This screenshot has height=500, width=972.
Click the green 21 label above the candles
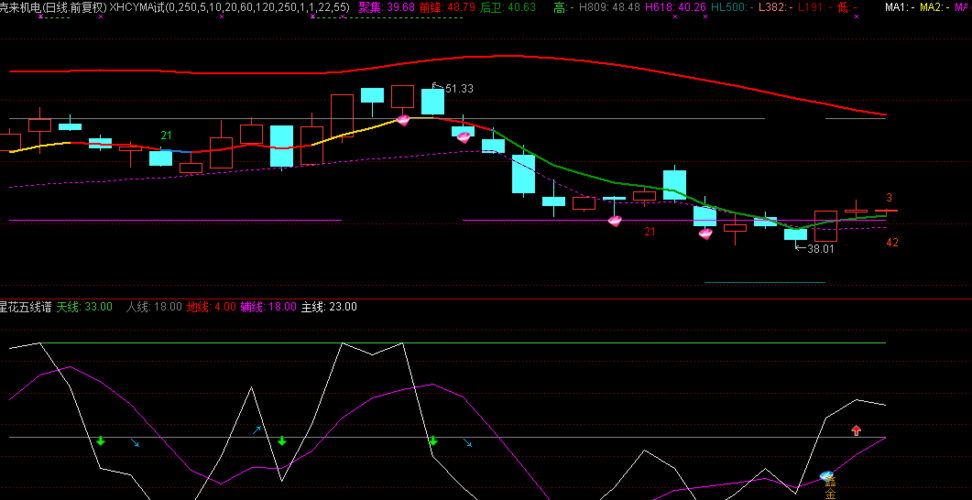166,136
